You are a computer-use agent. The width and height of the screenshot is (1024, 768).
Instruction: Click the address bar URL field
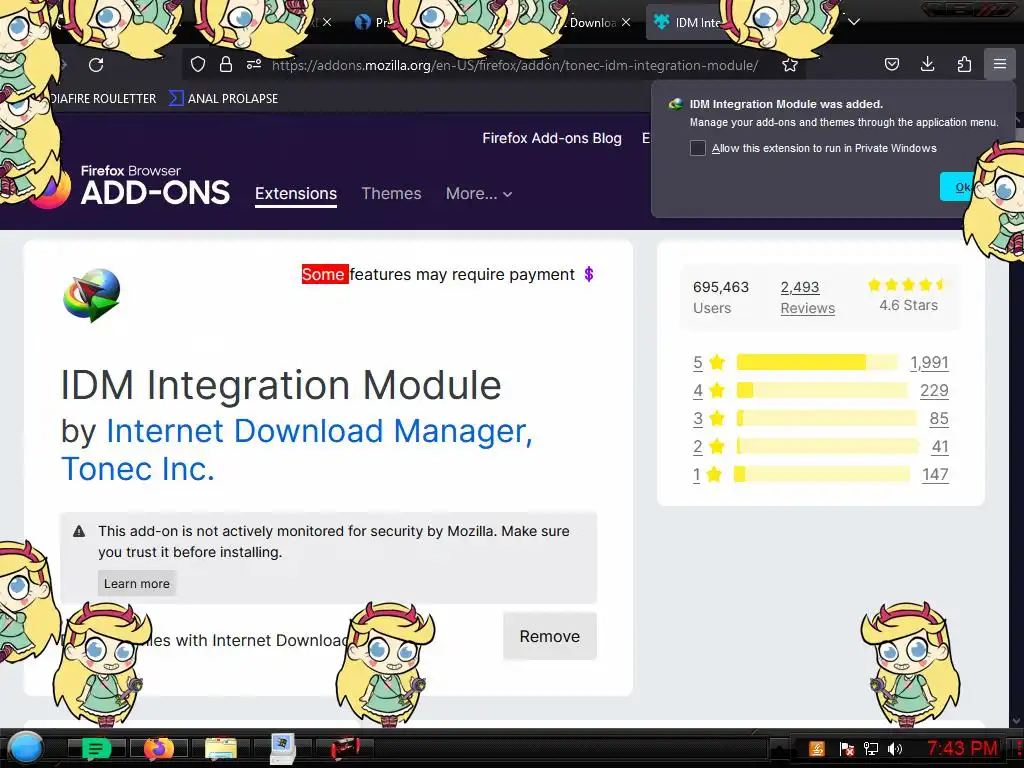(x=515, y=65)
